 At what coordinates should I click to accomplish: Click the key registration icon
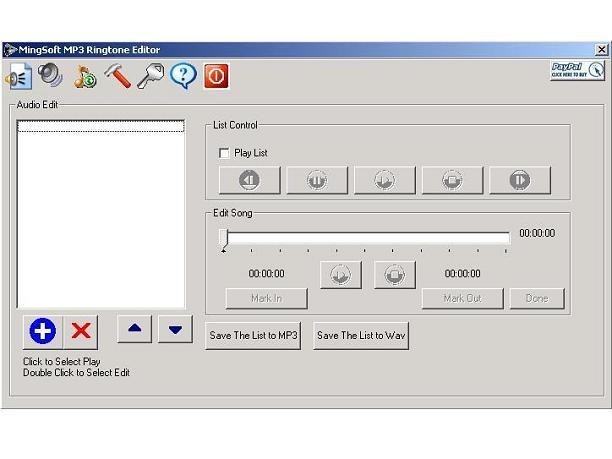(151, 76)
